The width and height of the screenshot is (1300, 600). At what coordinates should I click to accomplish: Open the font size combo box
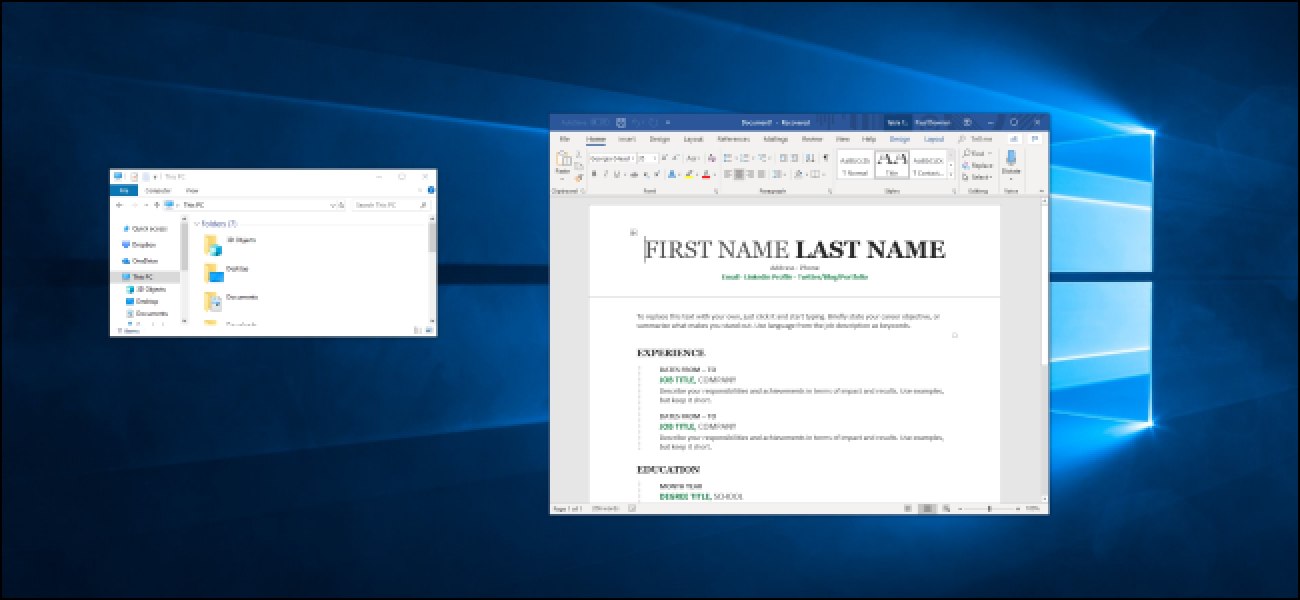(648, 158)
